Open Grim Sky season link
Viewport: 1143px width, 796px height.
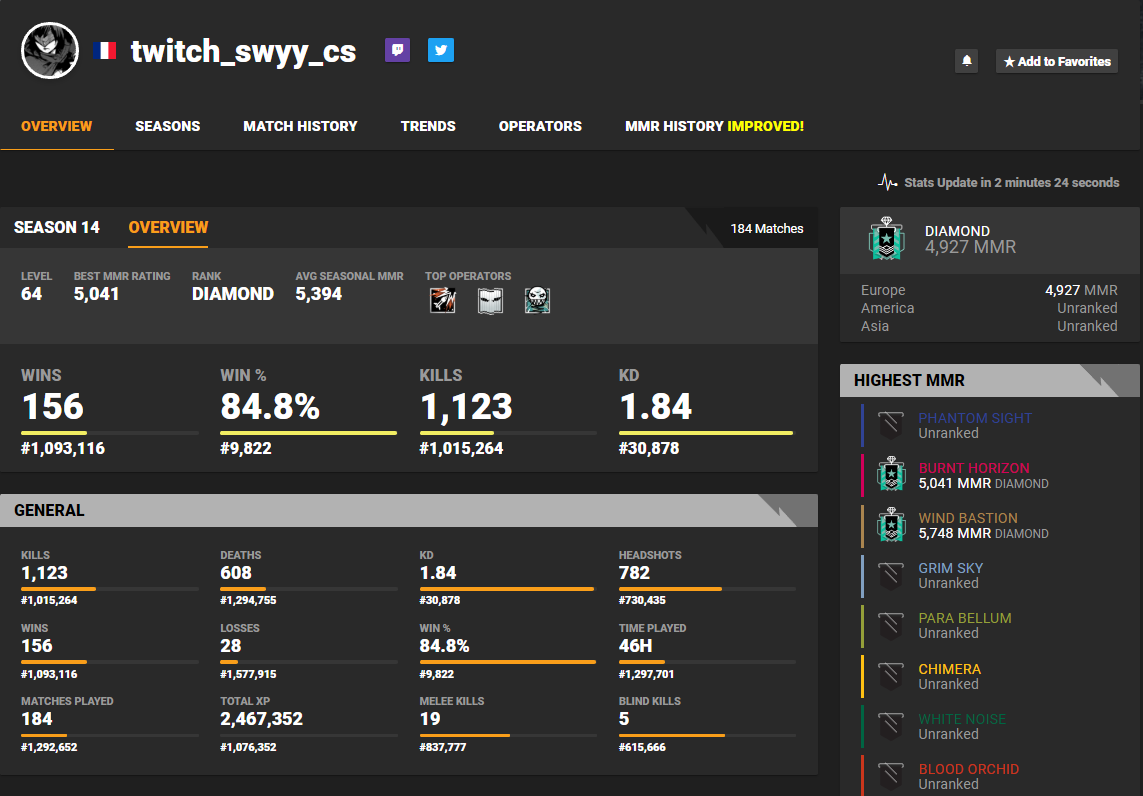click(x=951, y=568)
